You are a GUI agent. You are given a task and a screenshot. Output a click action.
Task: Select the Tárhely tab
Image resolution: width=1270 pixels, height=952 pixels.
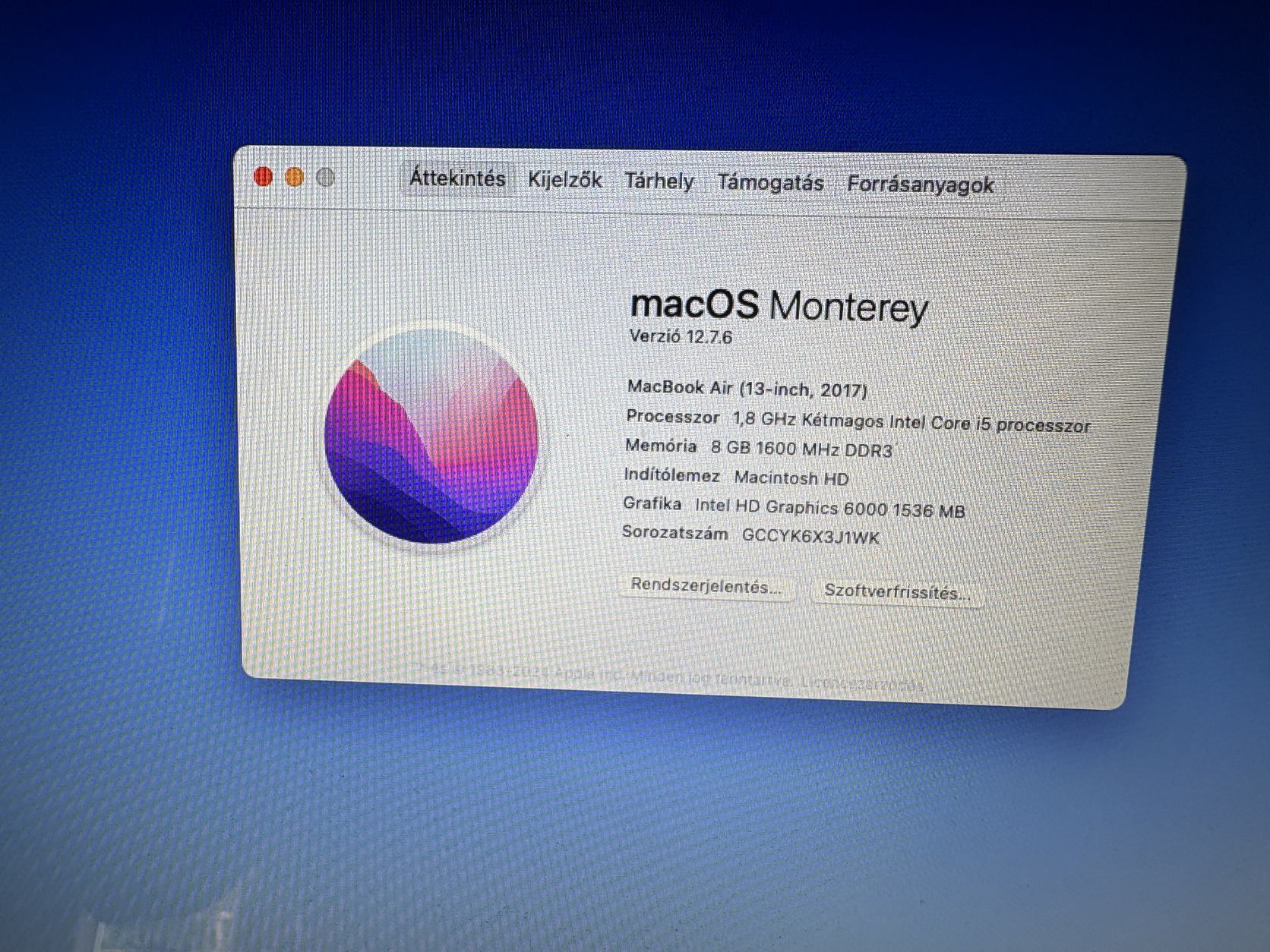pos(659,181)
